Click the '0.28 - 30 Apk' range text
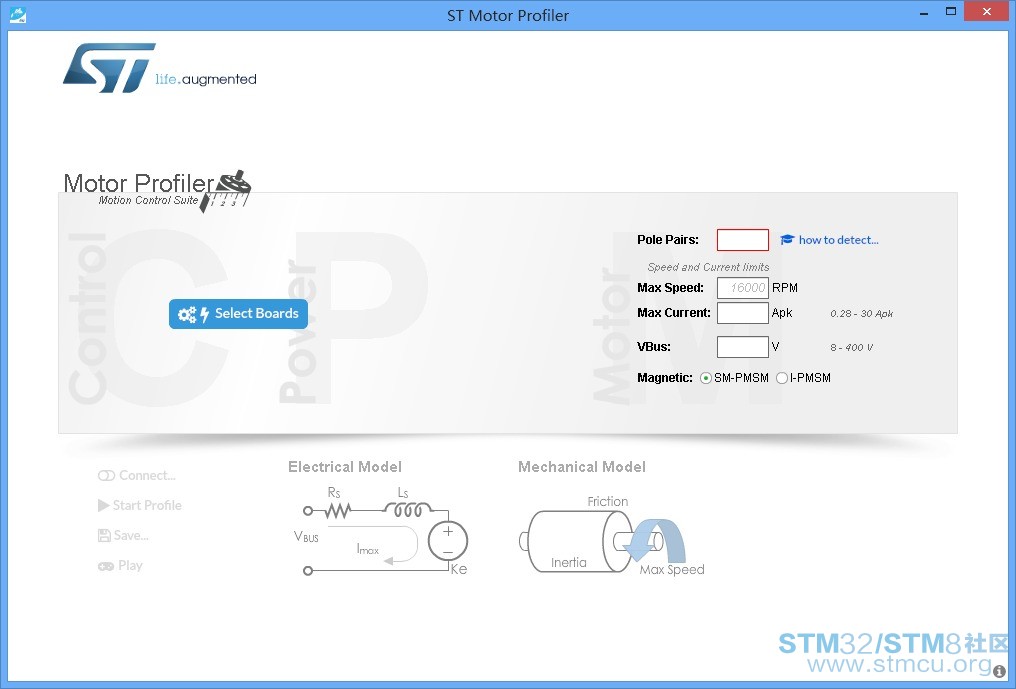The height and width of the screenshot is (689, 1016). coord(862,314)
